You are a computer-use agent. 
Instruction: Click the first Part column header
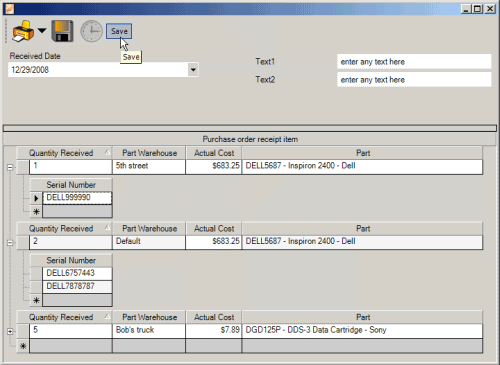362,153
